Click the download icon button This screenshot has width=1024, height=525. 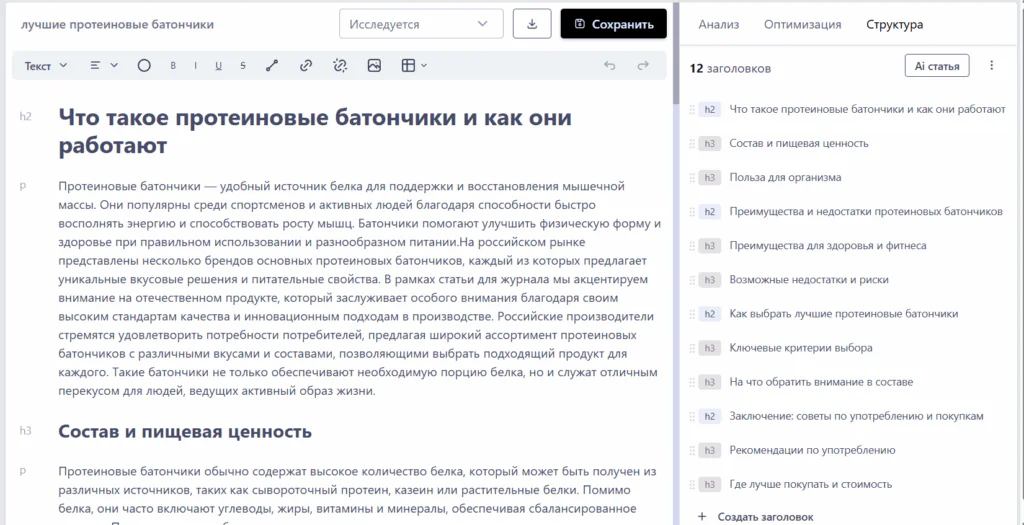click(x=532, y=24)
